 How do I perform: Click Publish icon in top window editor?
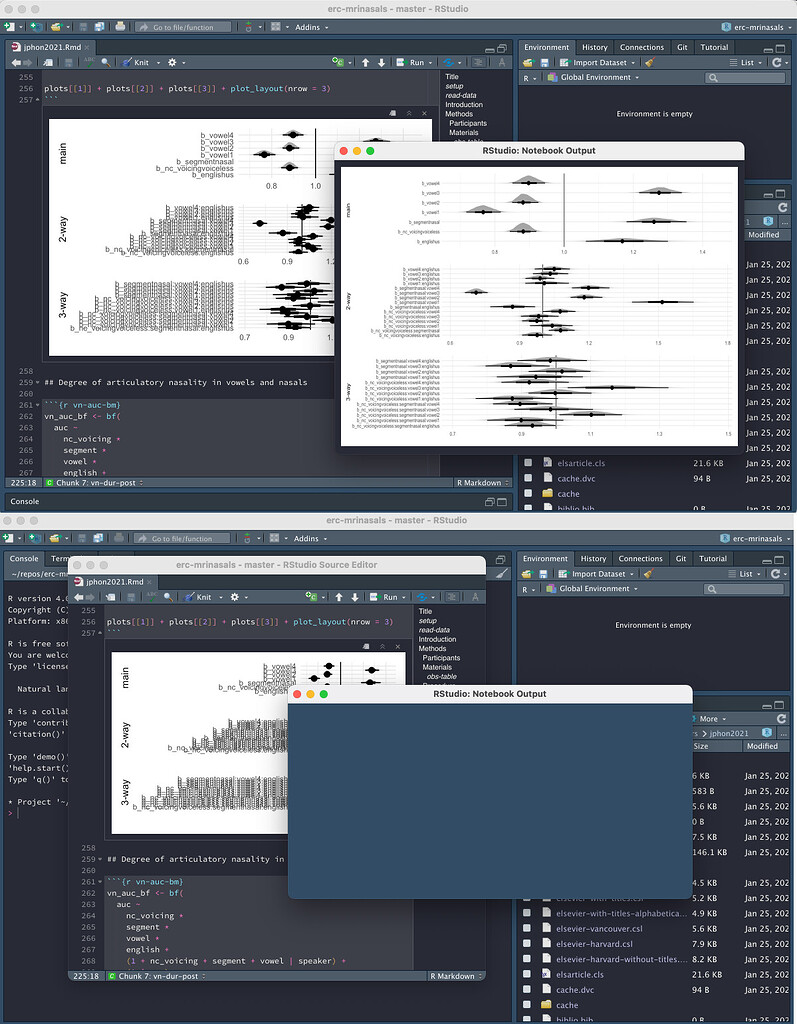tap(448, 62)
